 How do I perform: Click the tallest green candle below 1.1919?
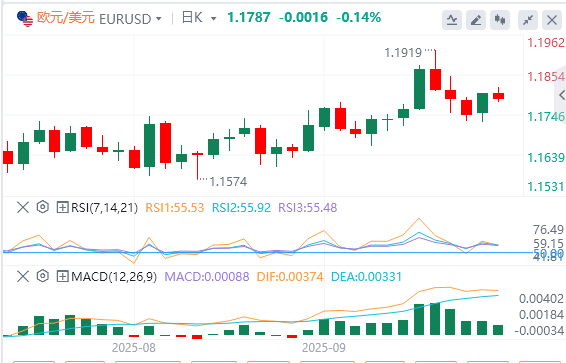419,89
